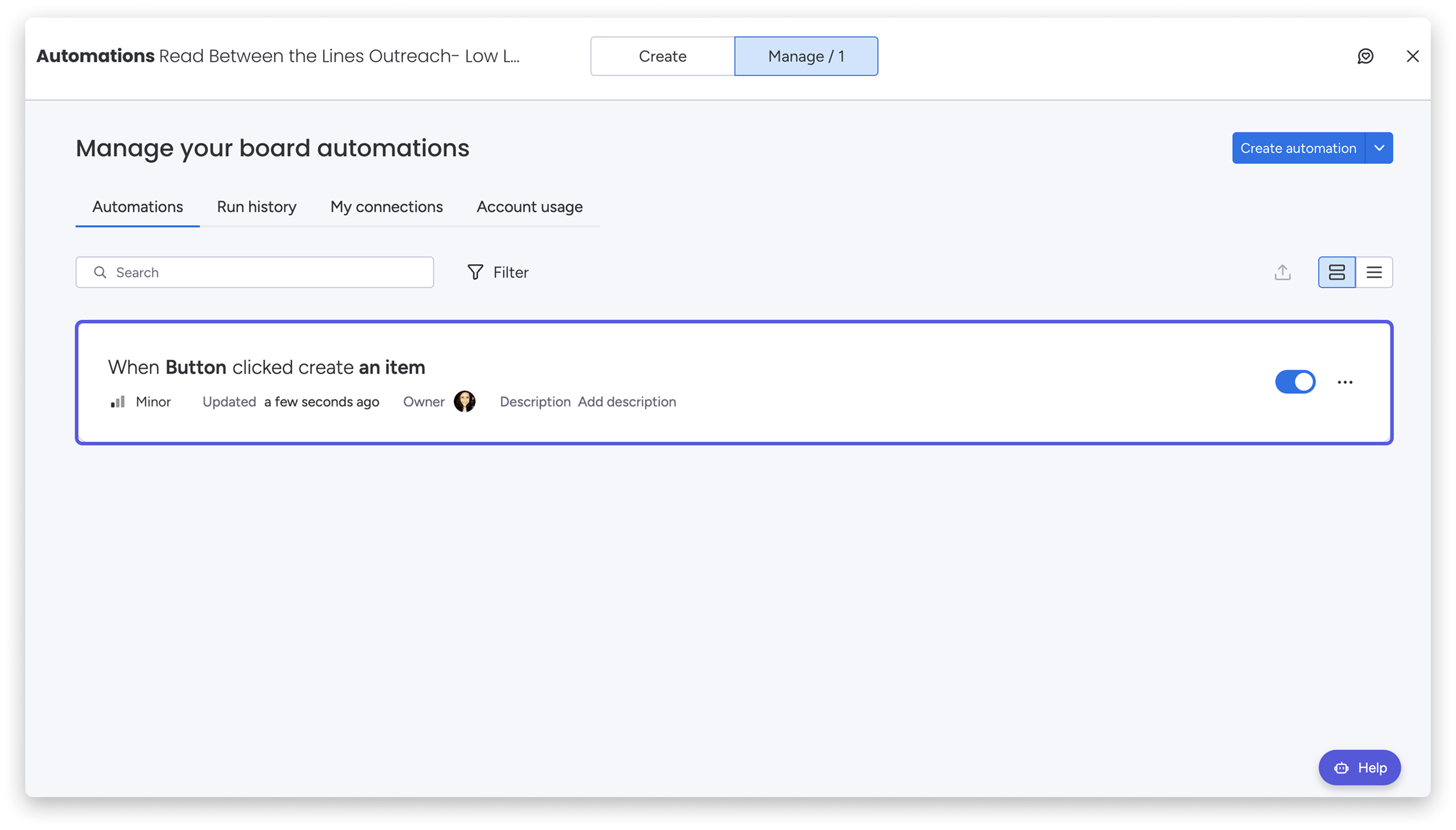This screenshot has height=830, width=1456.
Task: Expand the Create automation dropdown arrow
Action: coord(1380,148)
